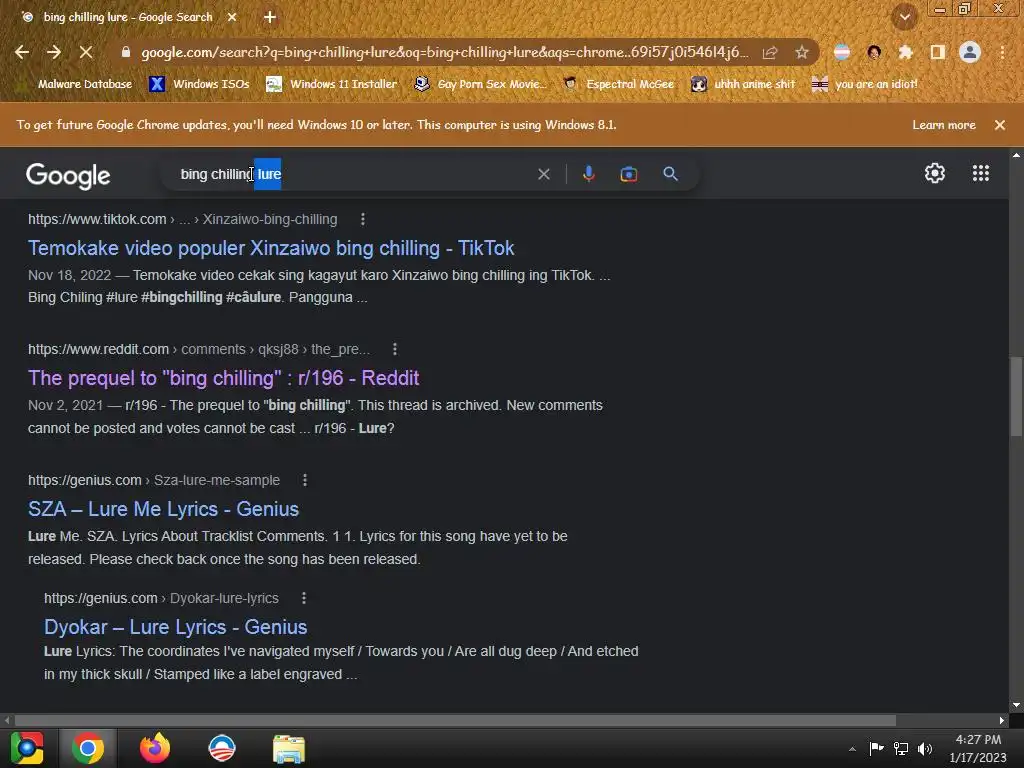This screenshot has width=1024, height=768.
Task: Open Dyokar Lure Lyrics Genius link
Action: [x=176, y=627]
